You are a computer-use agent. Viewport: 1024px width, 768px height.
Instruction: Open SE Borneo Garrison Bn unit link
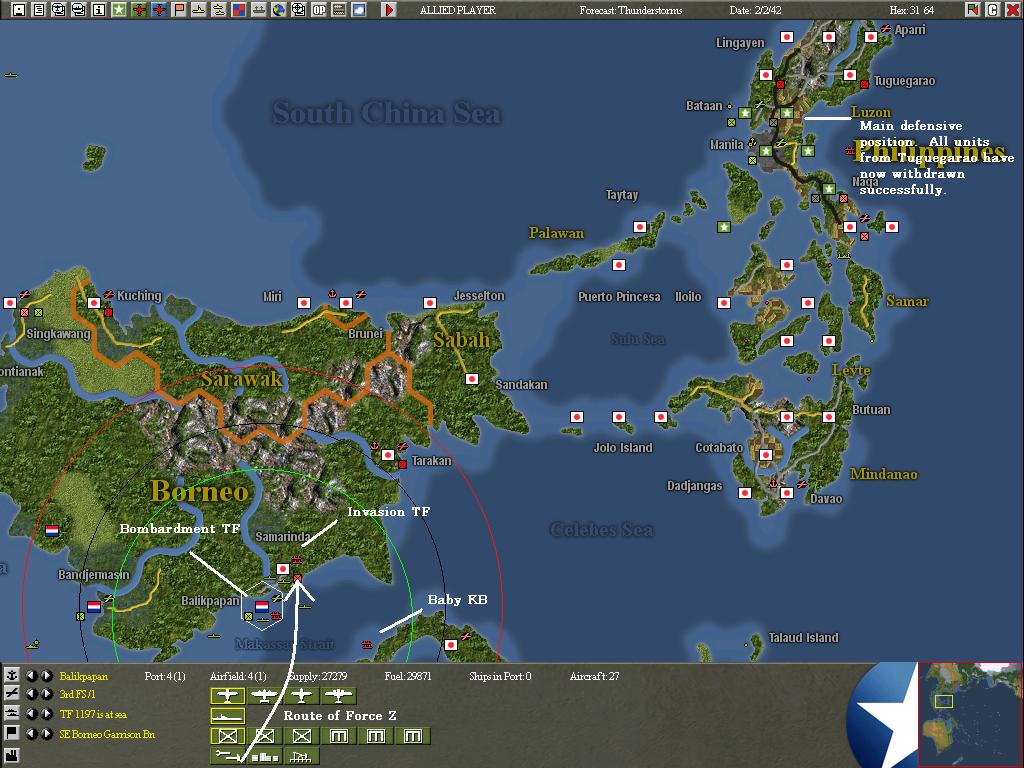(x=107, y=734)
